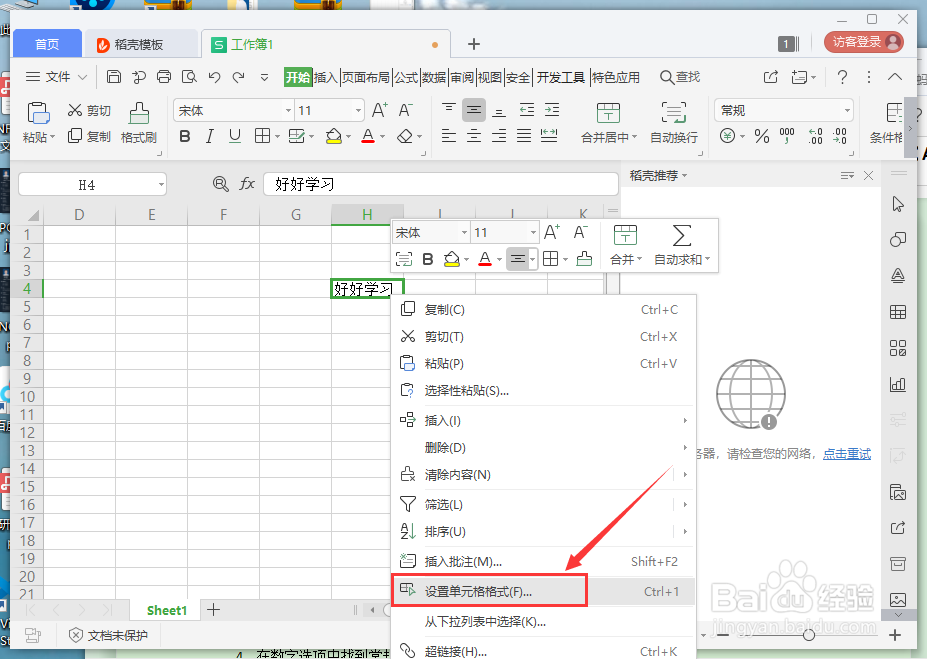
Task: Undo the last action
Action: point(214,77)
